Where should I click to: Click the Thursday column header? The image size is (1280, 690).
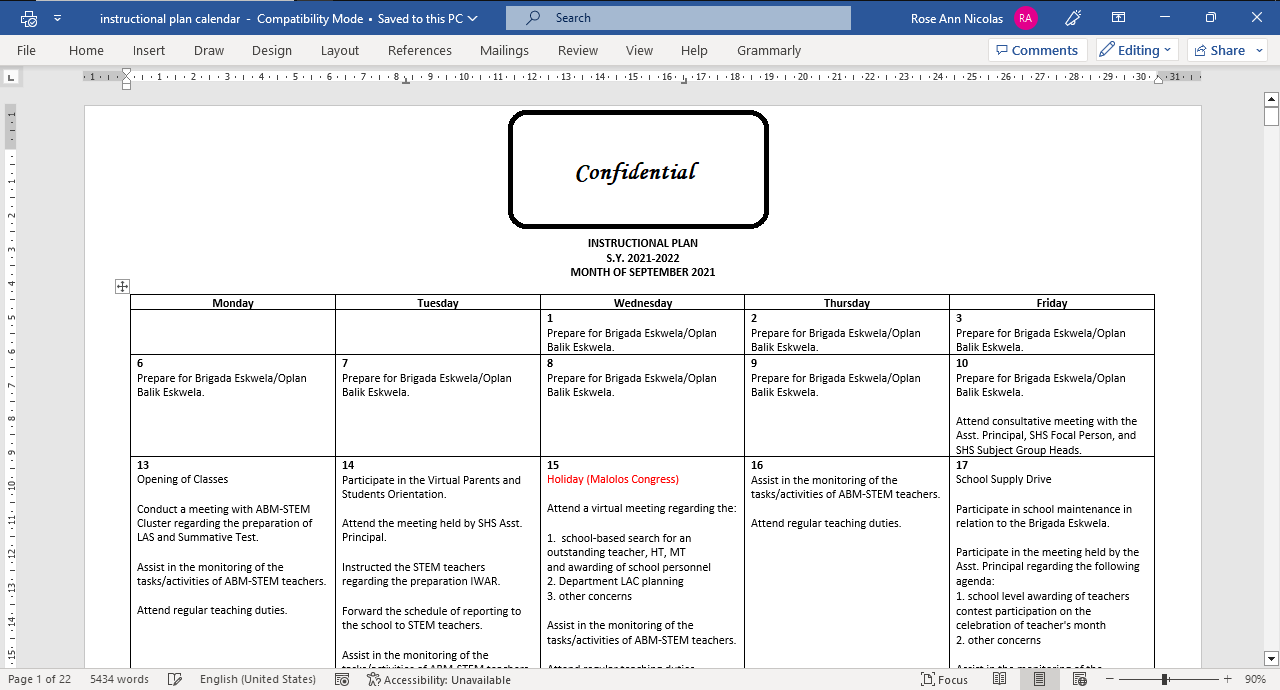click(x=847, y=303)
